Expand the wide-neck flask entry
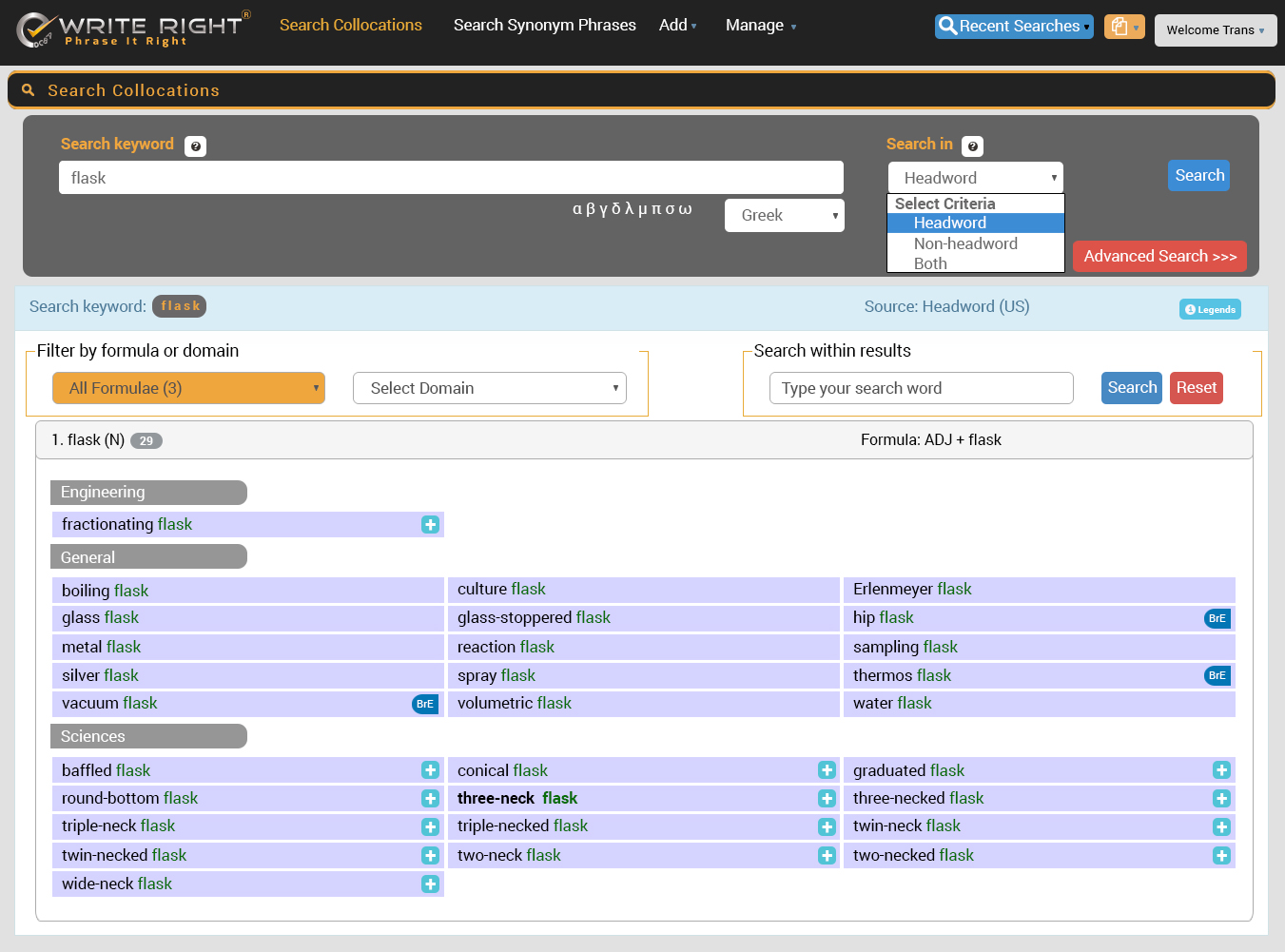This screenshot has width=1285, height=952. (430, 884)
